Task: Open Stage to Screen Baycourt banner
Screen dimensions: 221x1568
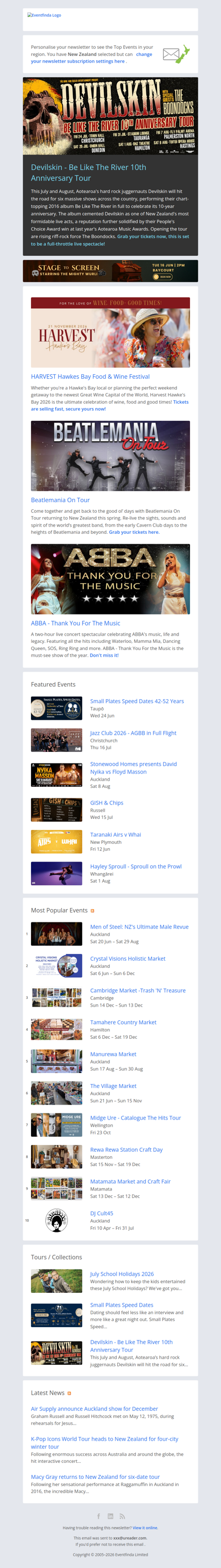Action: [110, 271]
